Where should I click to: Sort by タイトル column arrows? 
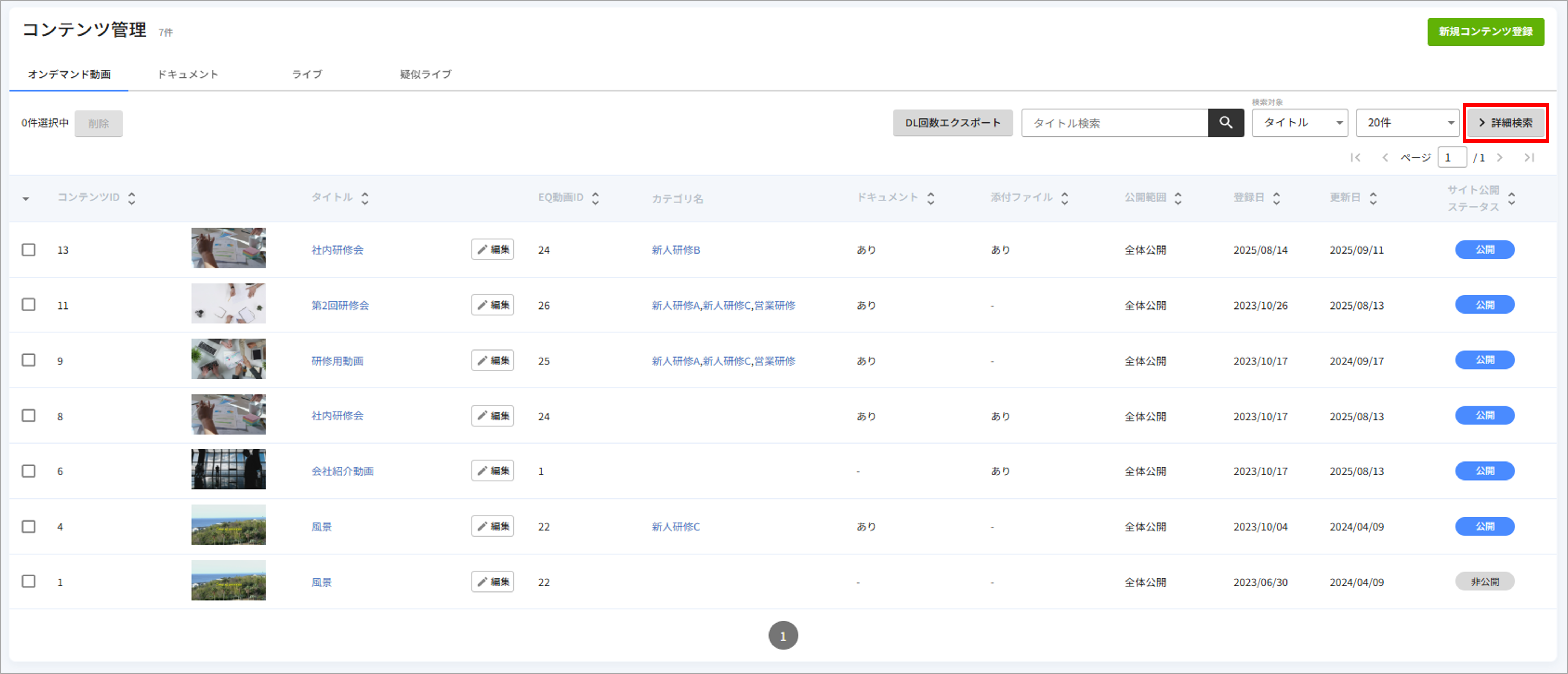[365, 198]
